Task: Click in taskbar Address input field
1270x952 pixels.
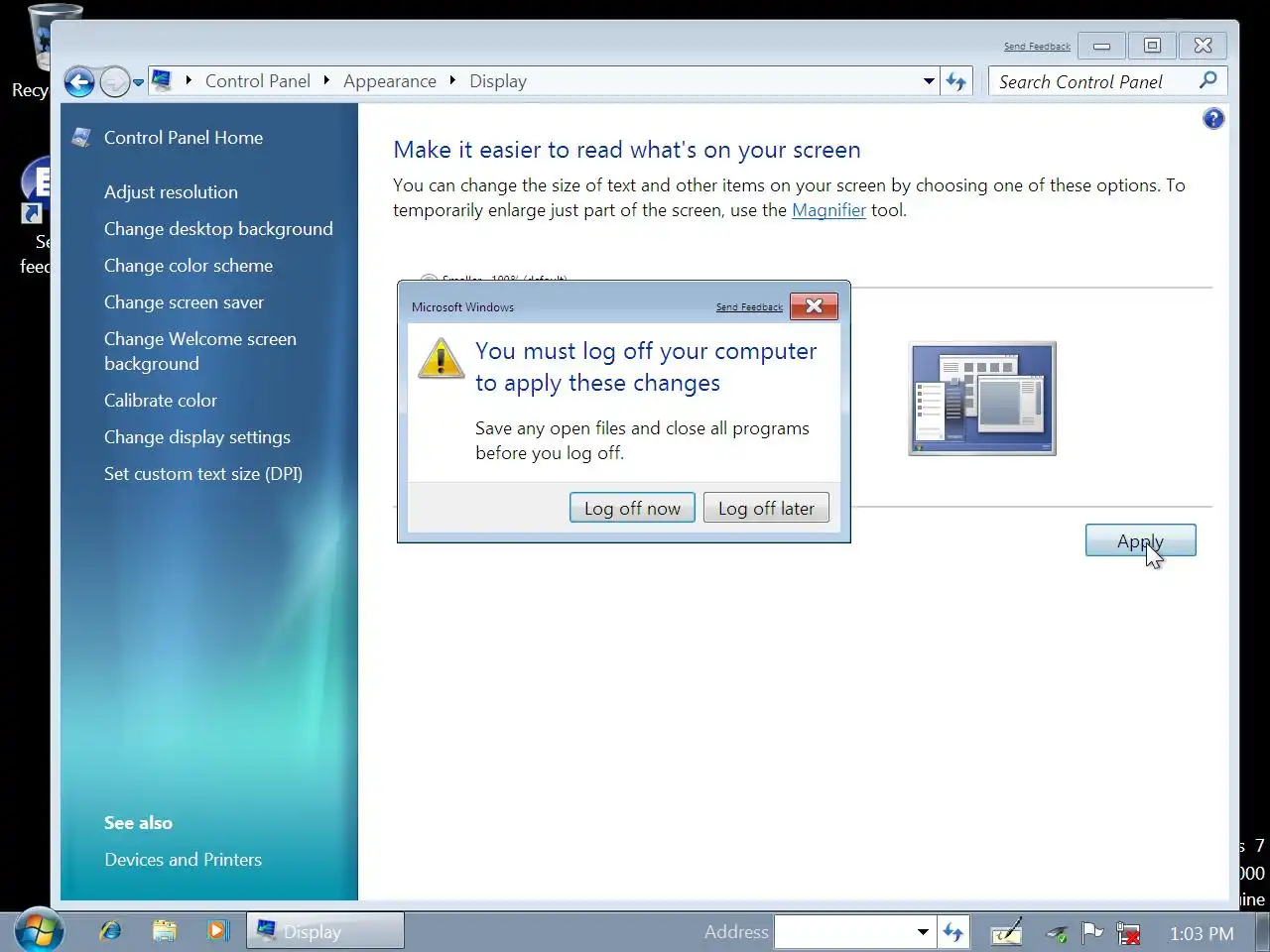Action: coord(843,932)
